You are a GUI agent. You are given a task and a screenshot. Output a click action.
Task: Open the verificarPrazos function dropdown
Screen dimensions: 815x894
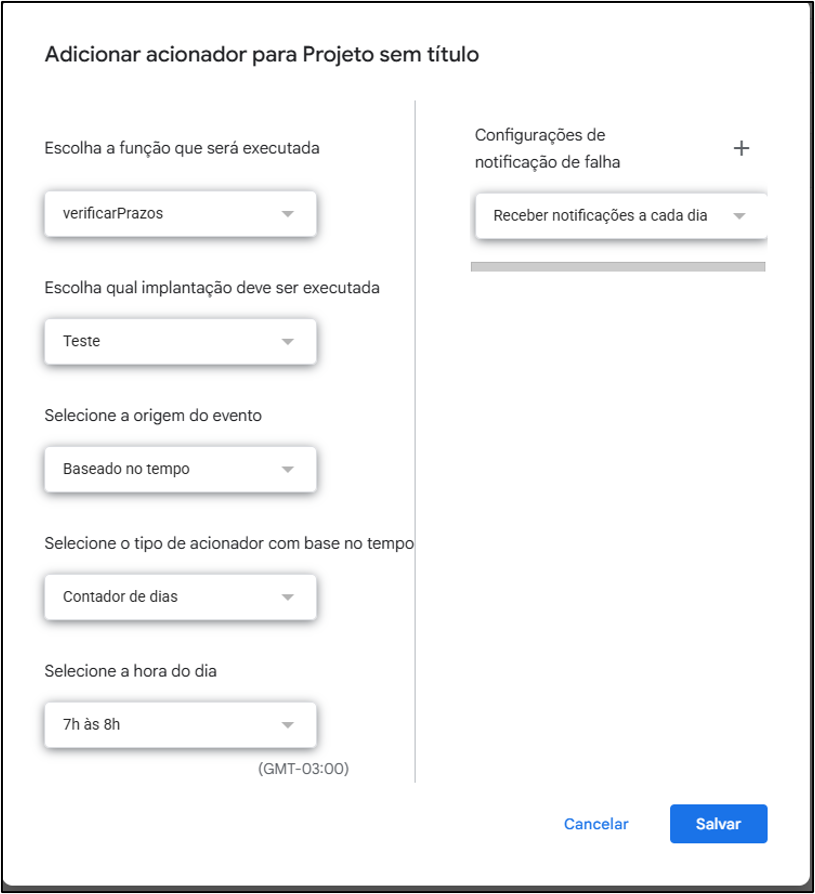pyautogui.click(x=180, y=214)
